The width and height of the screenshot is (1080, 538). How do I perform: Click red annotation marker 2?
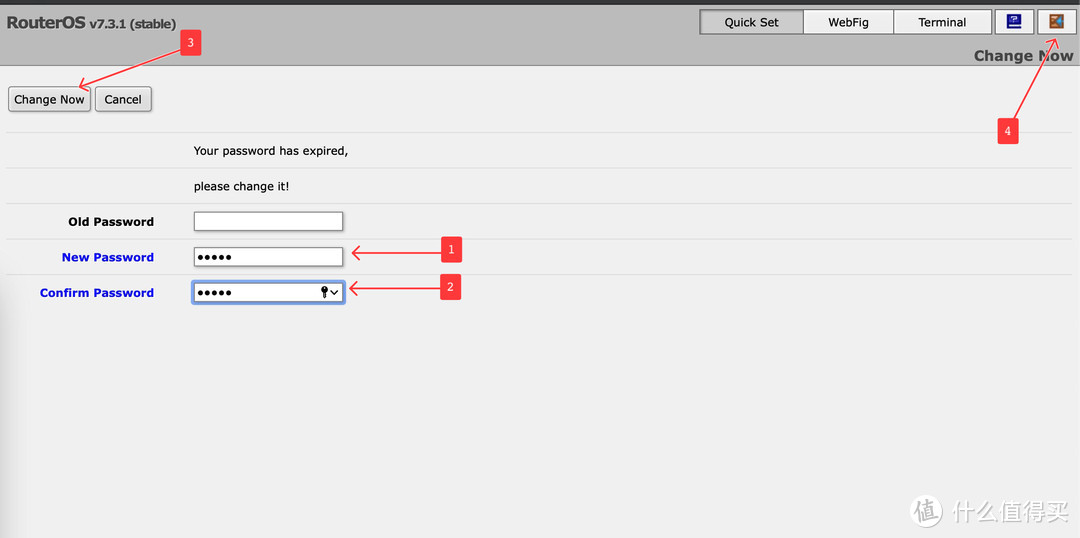click(x=450, y=288)
